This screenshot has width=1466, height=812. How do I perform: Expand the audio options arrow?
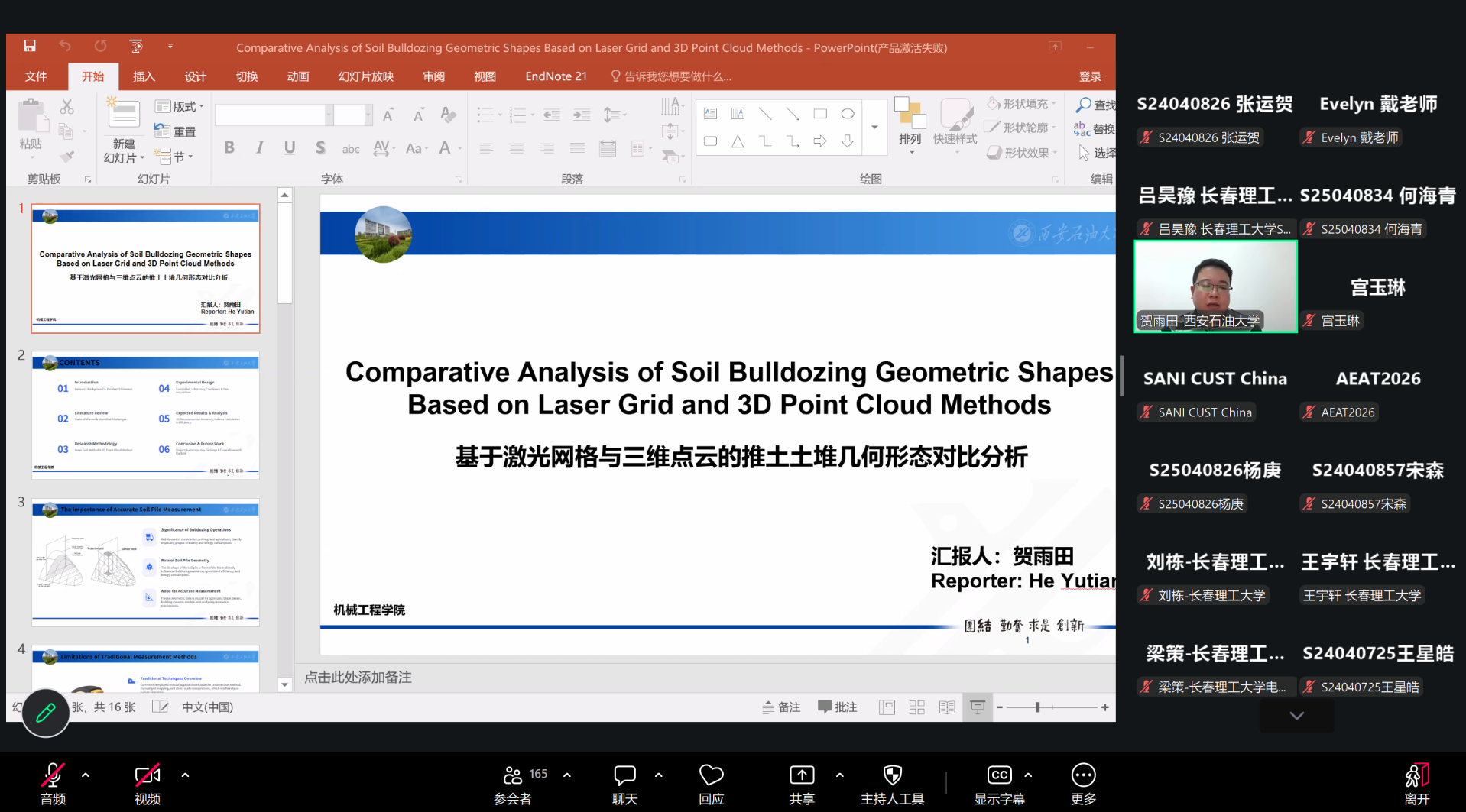[86, 775]
